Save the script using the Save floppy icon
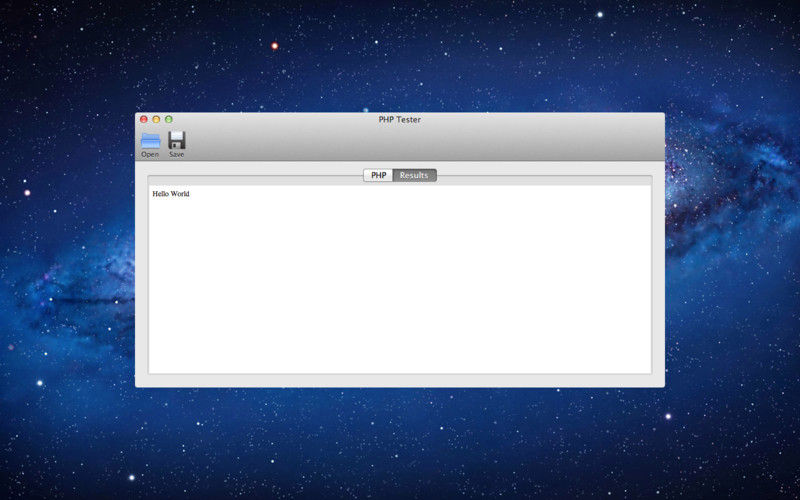The image size is (800, 500). point(177,144)
